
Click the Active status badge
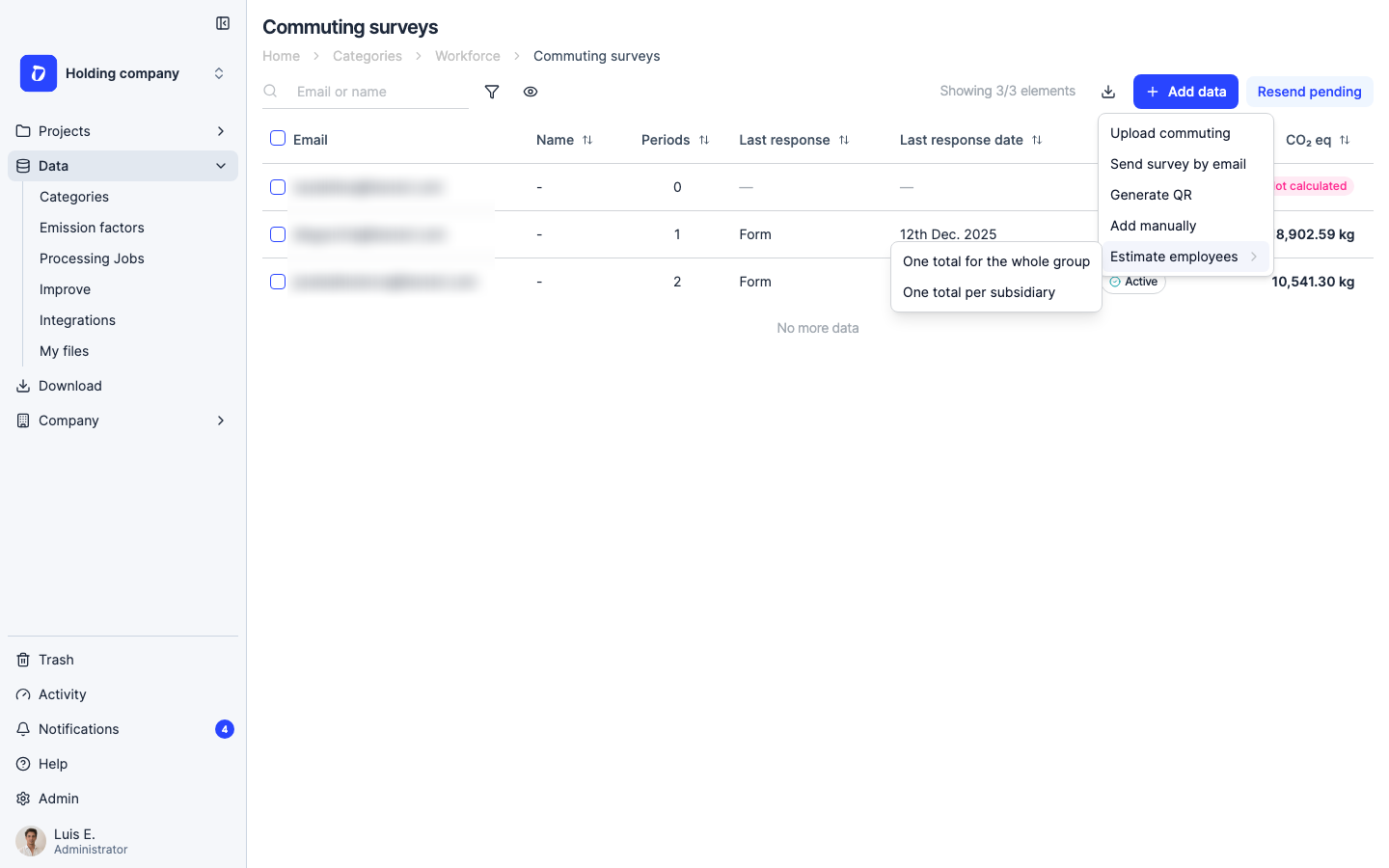coord(1134,282)
